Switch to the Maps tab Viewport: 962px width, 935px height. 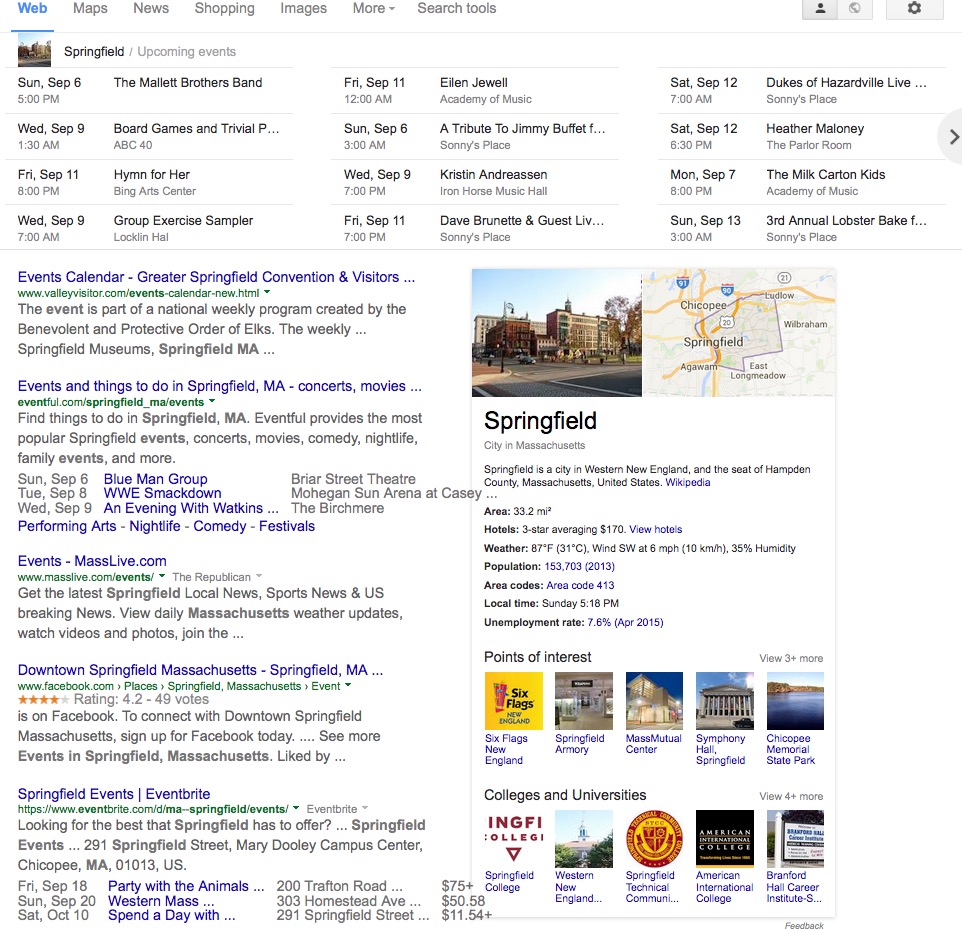(90, 9)
